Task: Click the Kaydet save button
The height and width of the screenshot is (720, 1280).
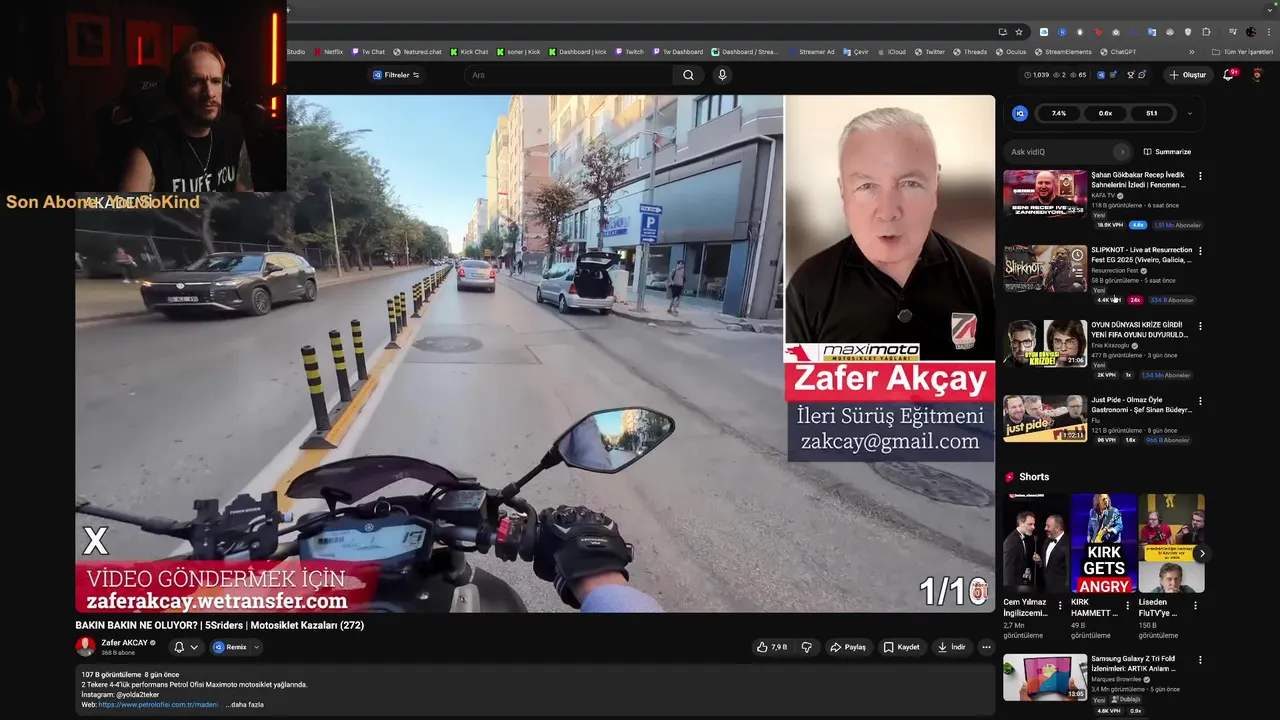Action: (x=901, y=647)
